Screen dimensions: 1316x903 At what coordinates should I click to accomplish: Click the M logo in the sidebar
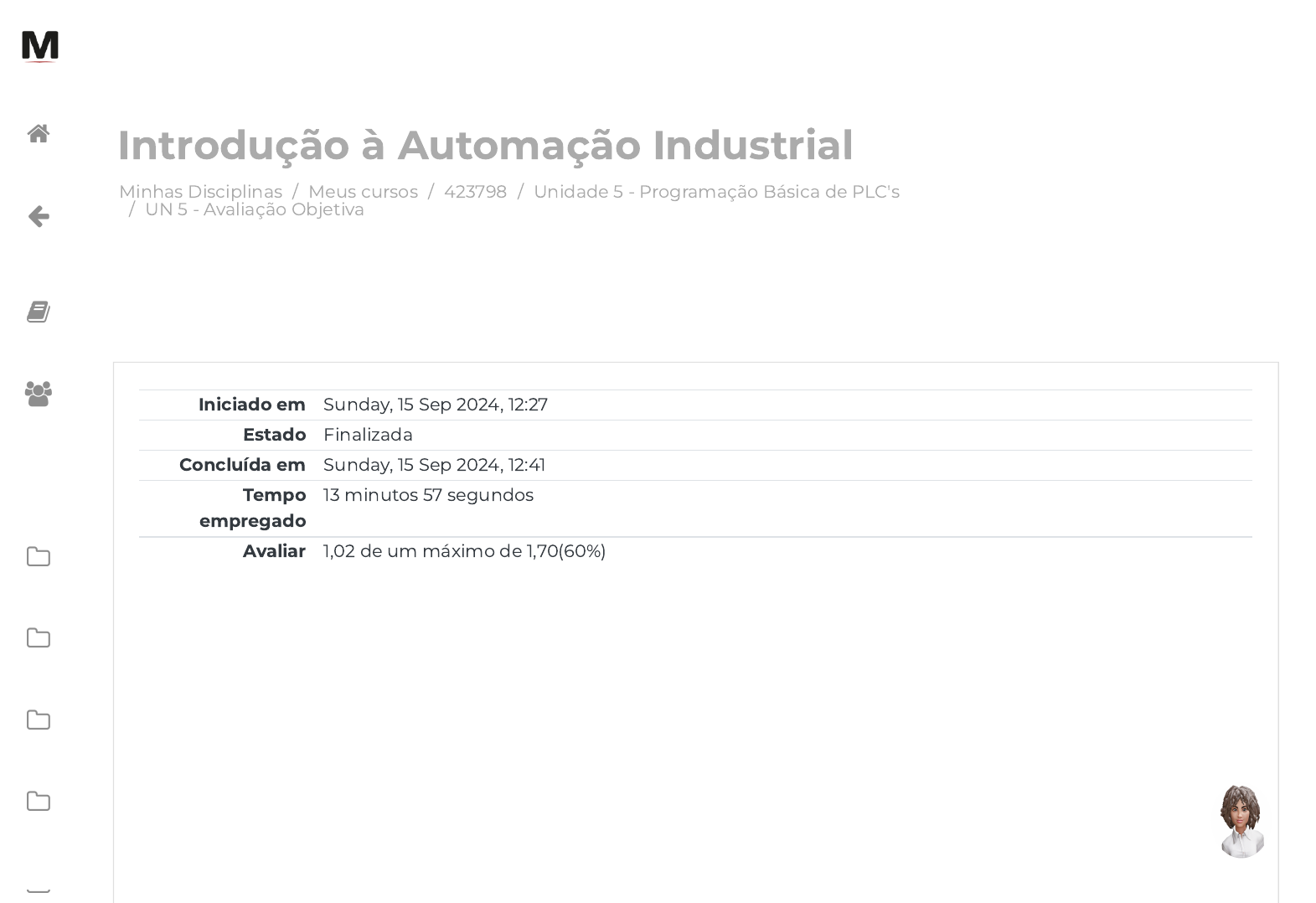(39, 46)
